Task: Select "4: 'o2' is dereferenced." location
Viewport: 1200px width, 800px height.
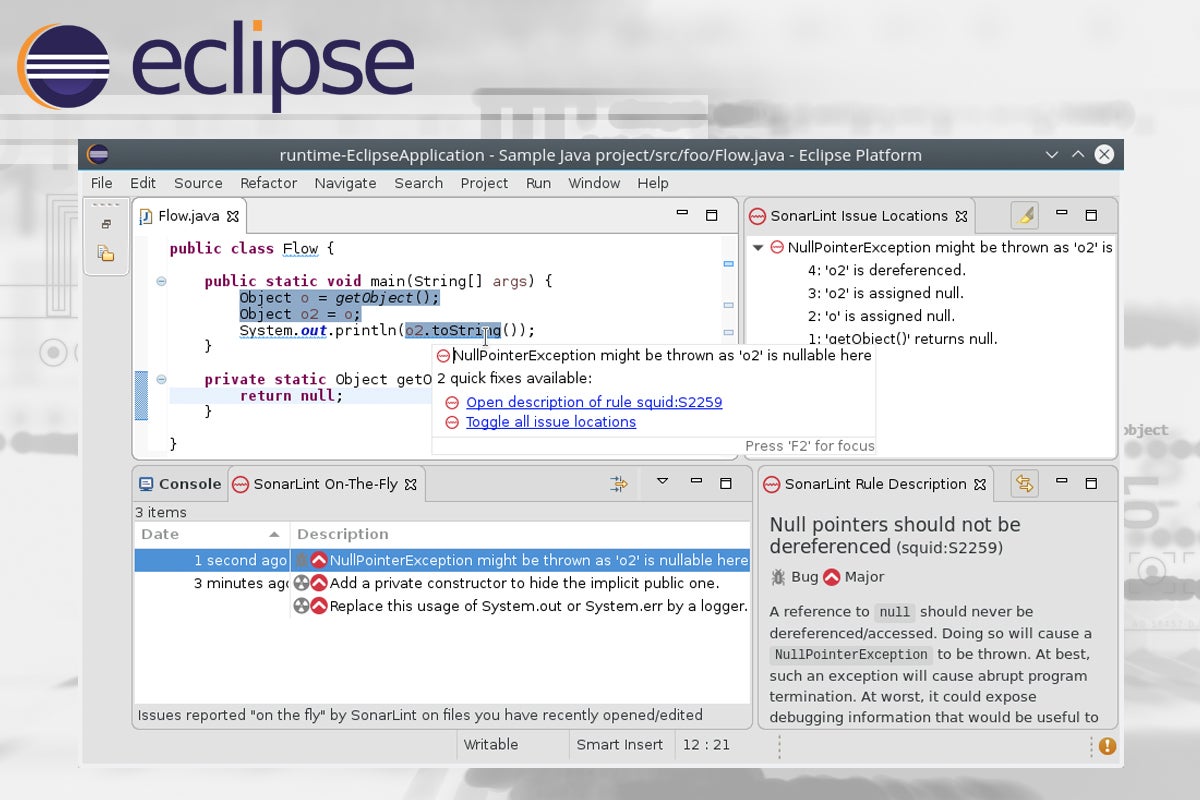Action: [886, 270]
